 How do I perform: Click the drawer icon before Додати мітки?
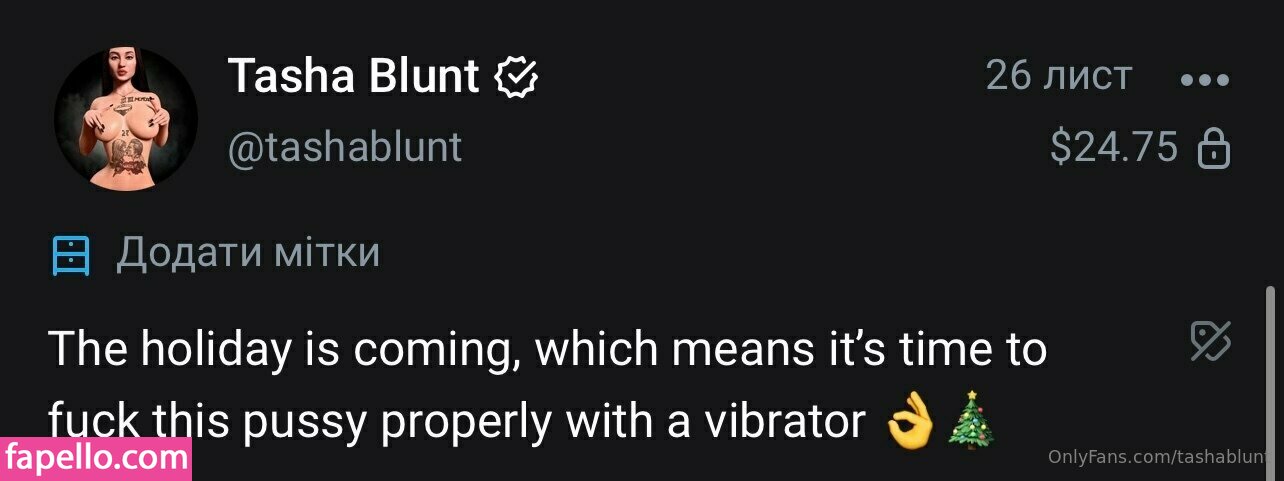(x=71, y=256)
